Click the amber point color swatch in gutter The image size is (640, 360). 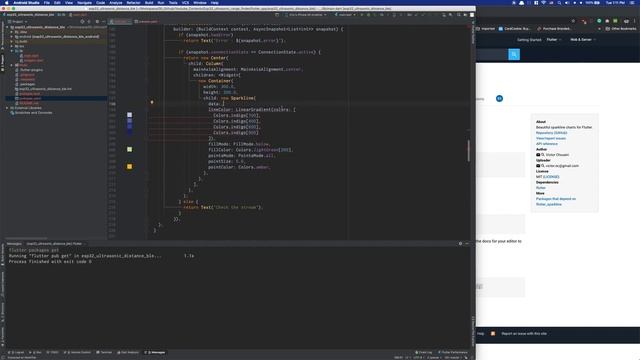[129, 167]
